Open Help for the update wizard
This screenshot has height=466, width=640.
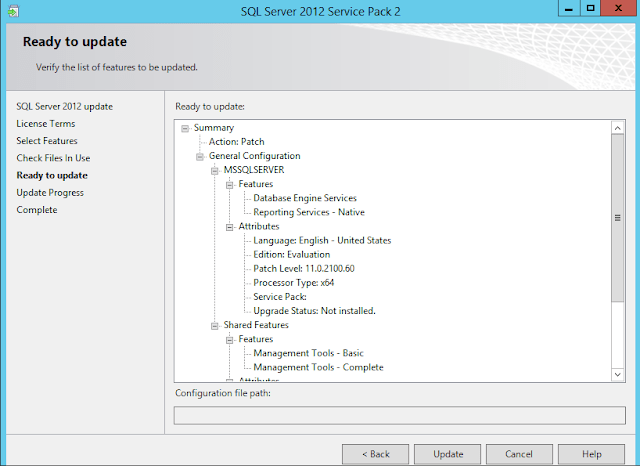(x=592, y=454)
